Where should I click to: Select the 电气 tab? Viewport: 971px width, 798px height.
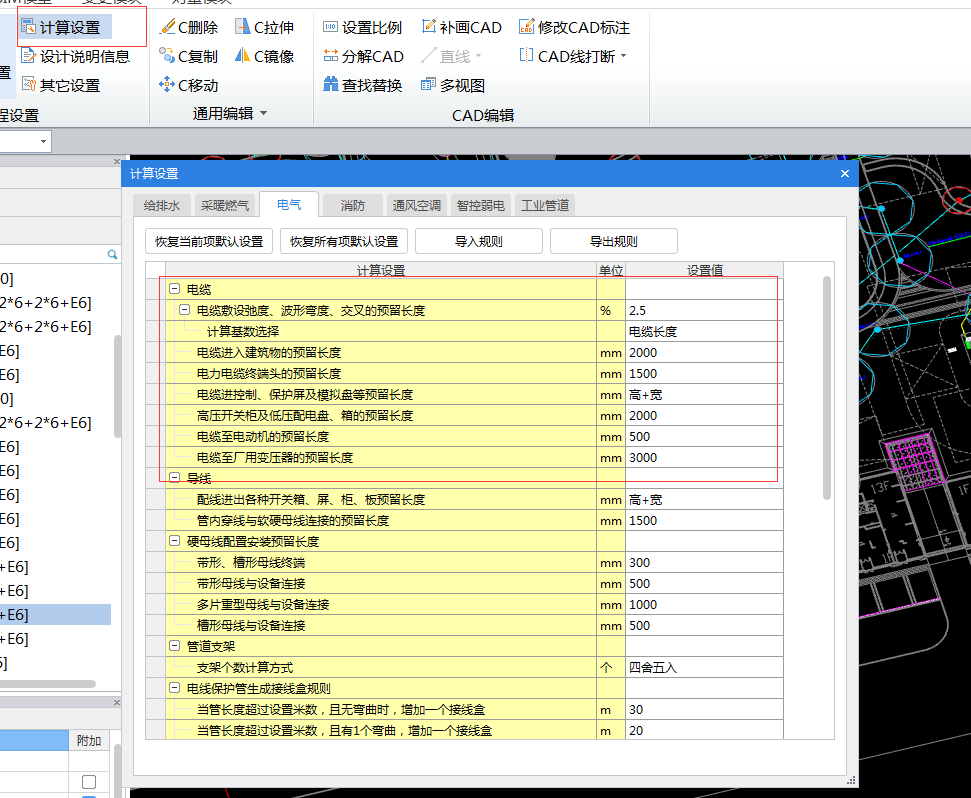pyautogui.click(x=289, y=204)
